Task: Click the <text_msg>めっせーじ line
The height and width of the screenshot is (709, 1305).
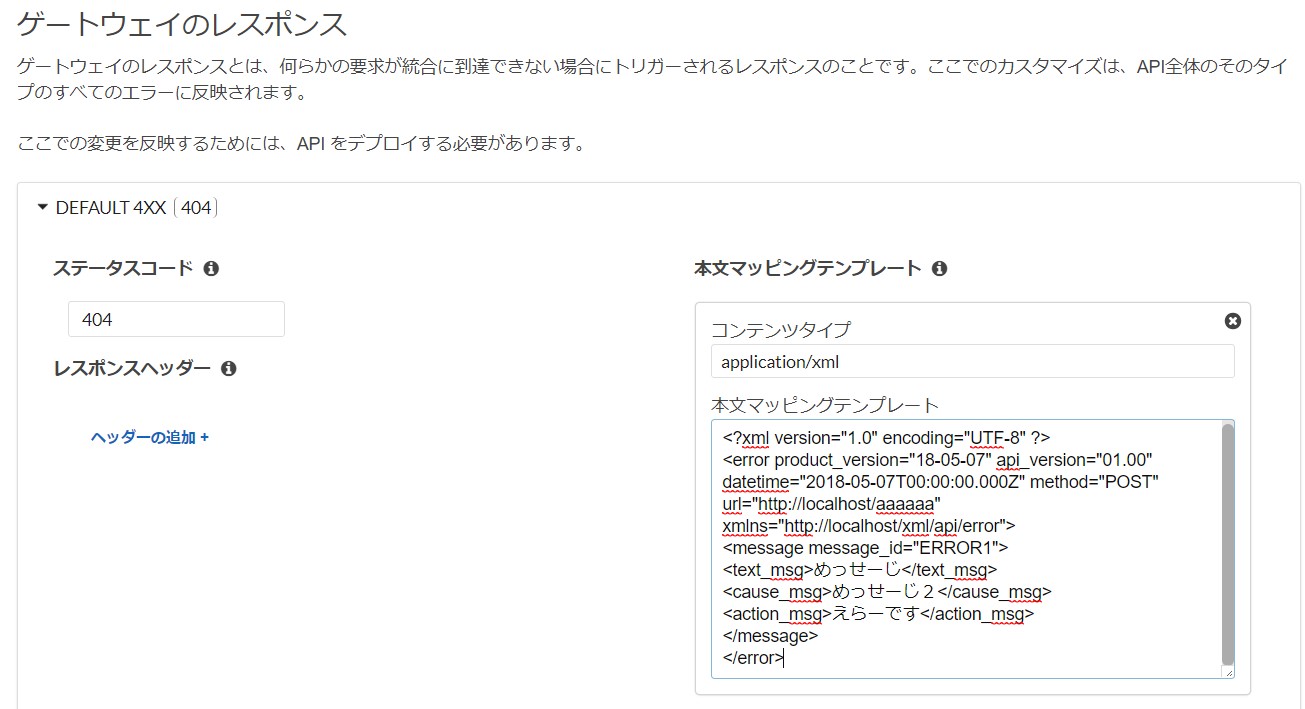Action: (859, 570)
